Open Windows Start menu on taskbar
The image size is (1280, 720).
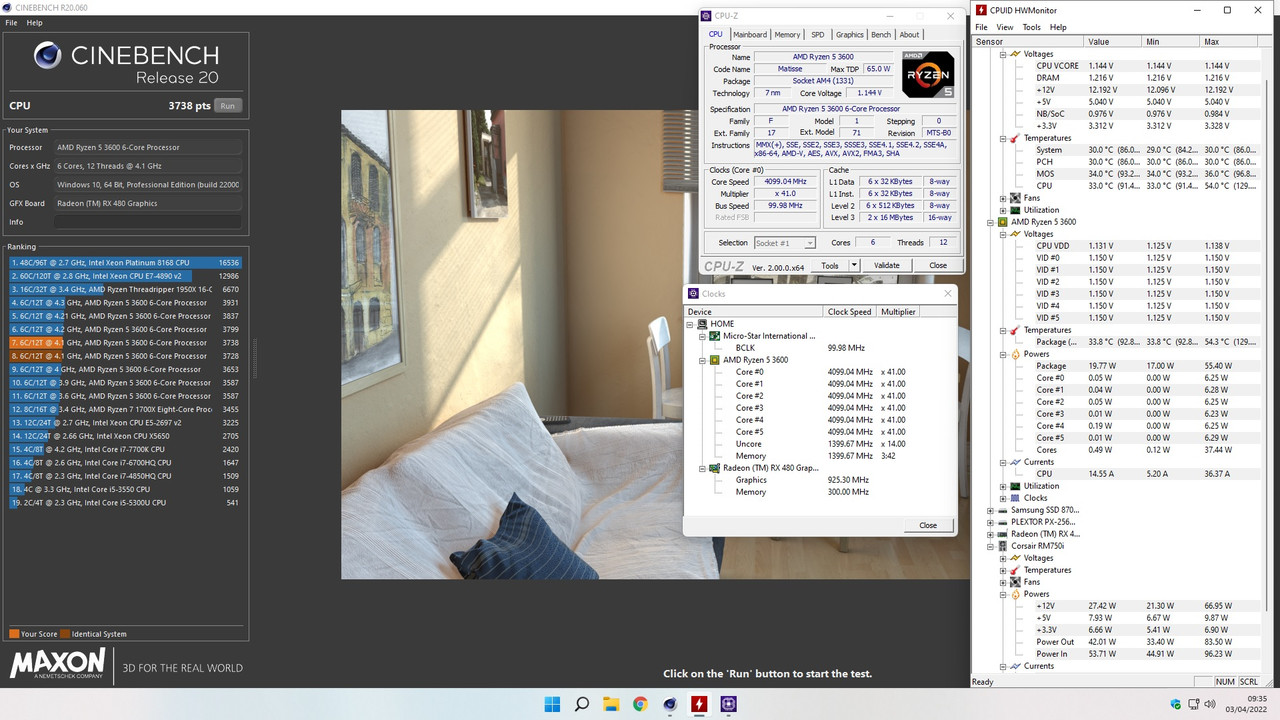[x=552, y=704]
